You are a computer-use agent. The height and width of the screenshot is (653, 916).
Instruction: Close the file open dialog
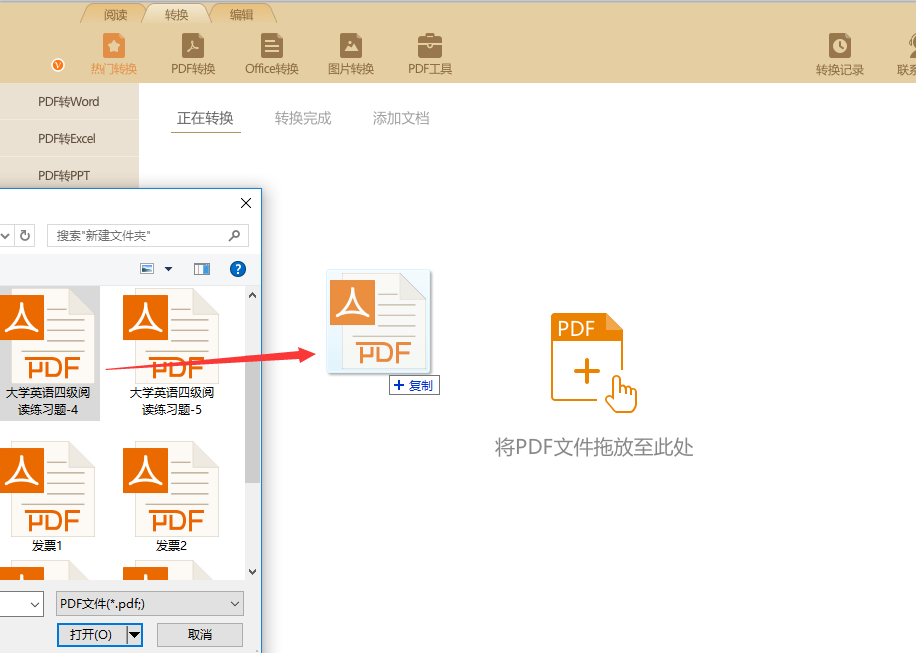(246, 203)
